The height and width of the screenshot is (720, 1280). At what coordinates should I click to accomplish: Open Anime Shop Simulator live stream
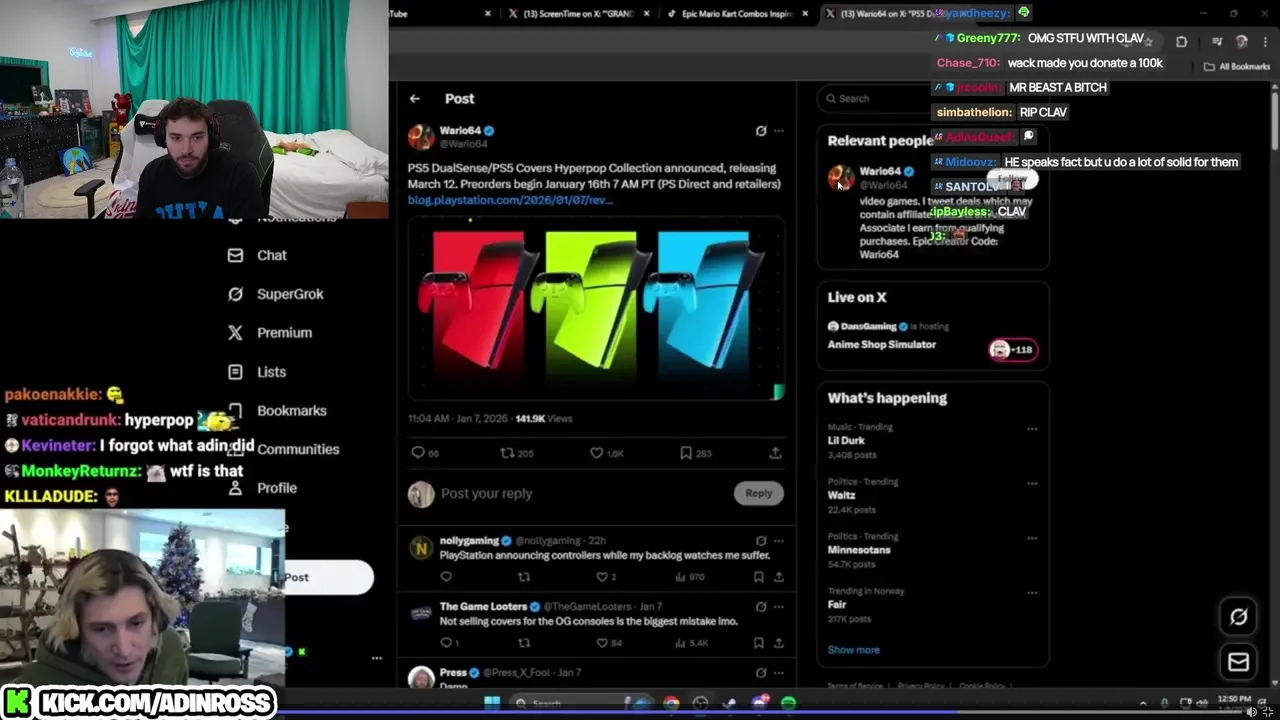tap(881, 345)
